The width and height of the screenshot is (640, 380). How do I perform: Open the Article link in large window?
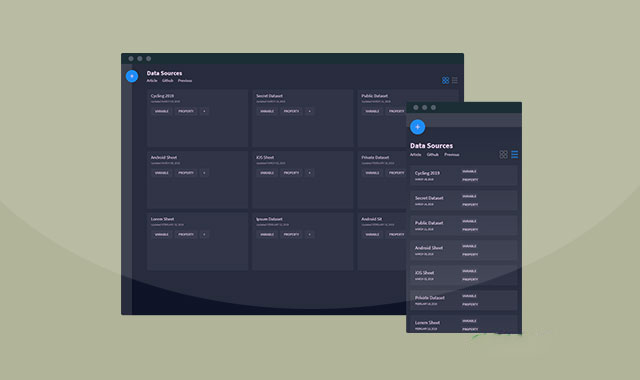(x=152, y=80)
